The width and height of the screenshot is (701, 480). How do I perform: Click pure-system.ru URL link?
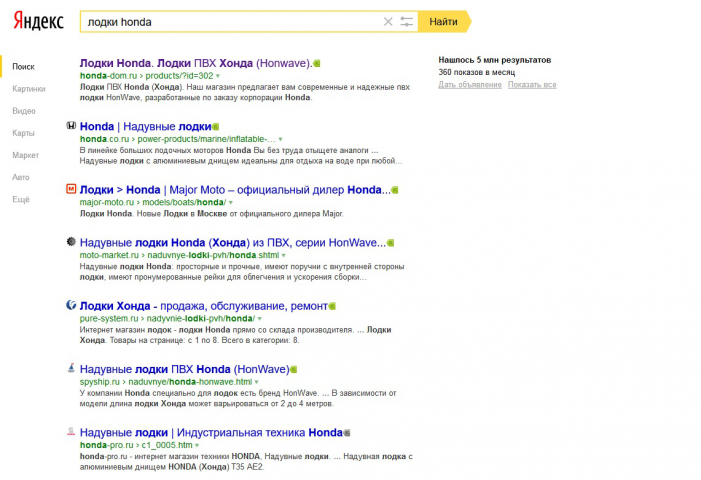click(167, 318)
